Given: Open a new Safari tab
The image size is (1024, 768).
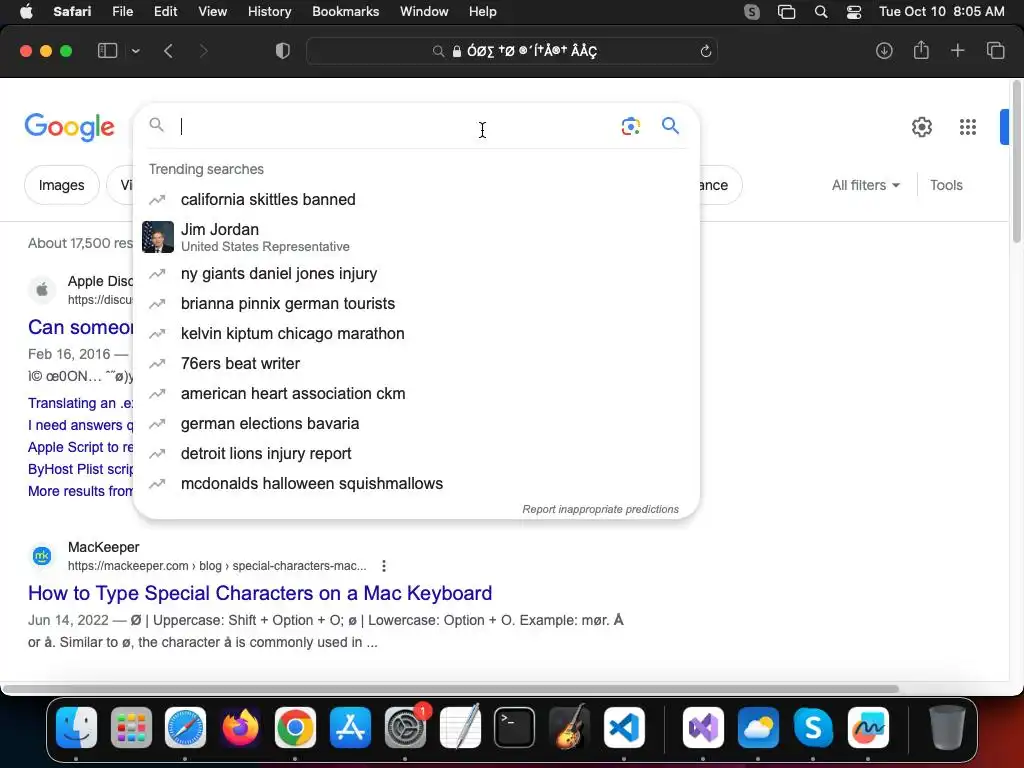Looking at the screenshot, I should (957, 51).
